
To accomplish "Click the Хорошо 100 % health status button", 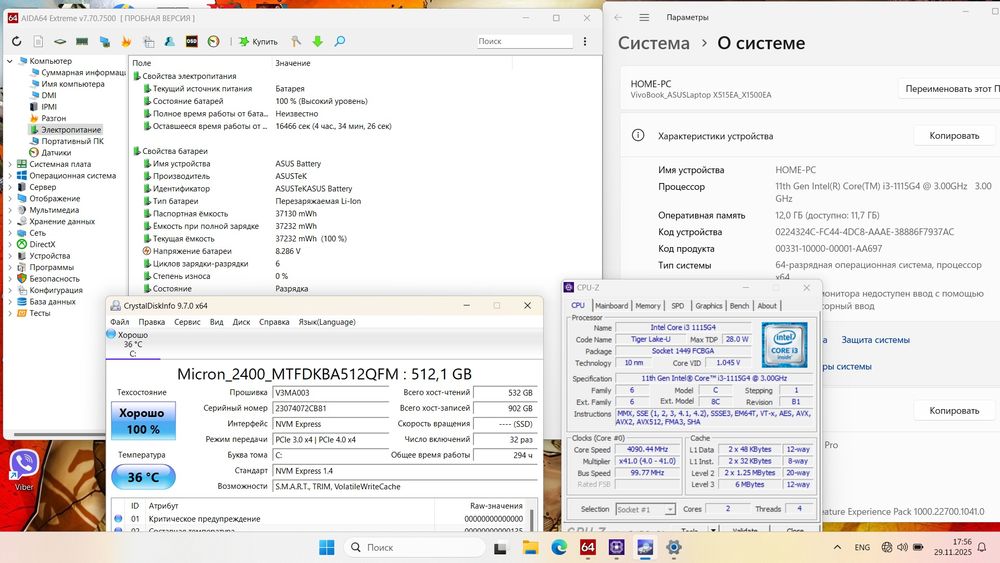I will pos(143,421).
